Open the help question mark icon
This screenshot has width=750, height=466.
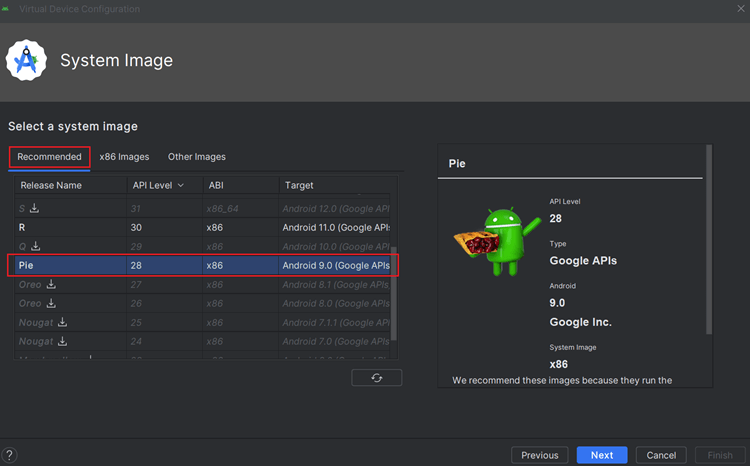9,455
